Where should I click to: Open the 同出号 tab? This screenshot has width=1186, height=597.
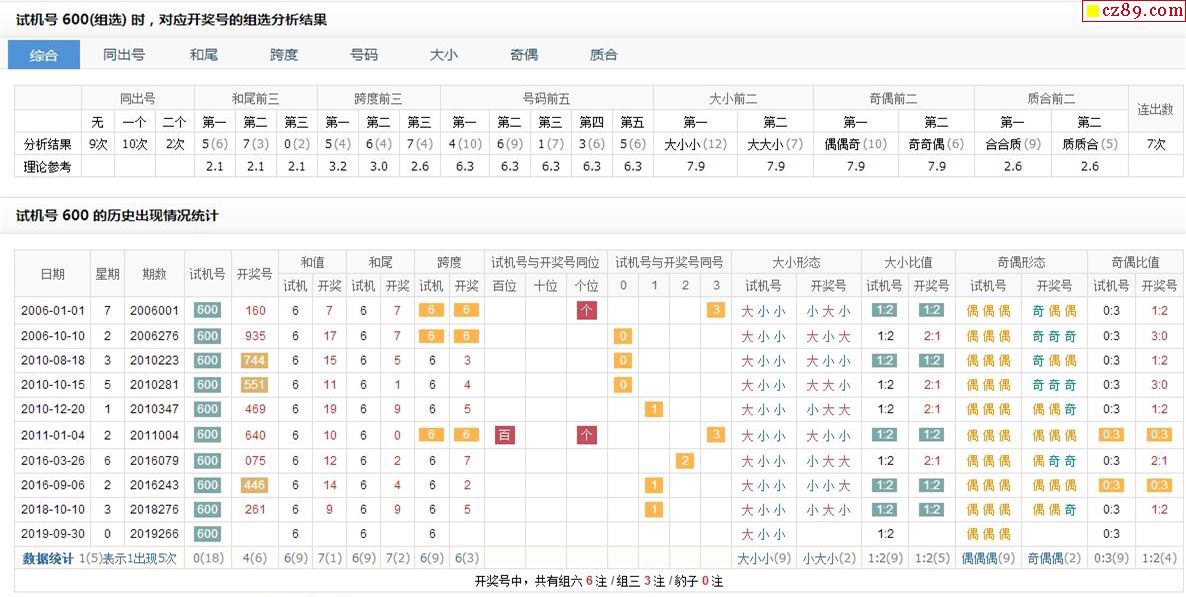[124, 54]
